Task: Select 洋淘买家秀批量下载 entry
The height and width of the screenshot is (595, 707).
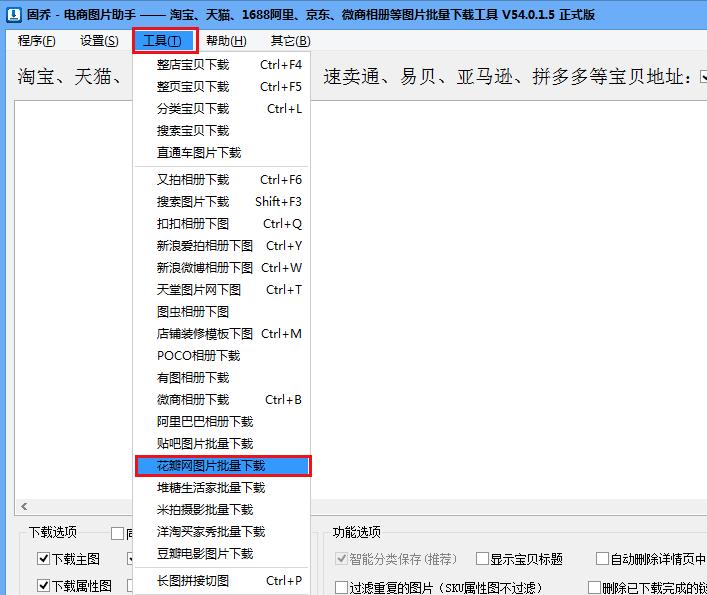Action: tap(222, 532)
